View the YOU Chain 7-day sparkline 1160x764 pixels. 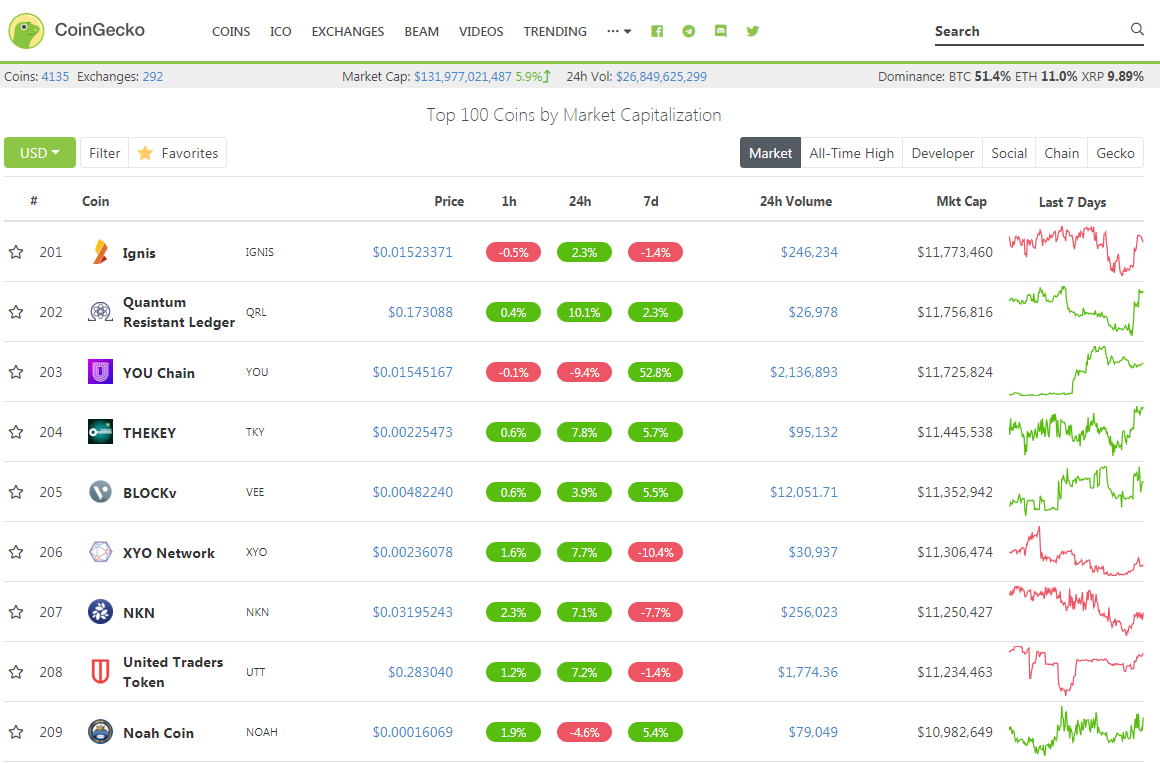pyautogui.click(x=1076, y=371)
